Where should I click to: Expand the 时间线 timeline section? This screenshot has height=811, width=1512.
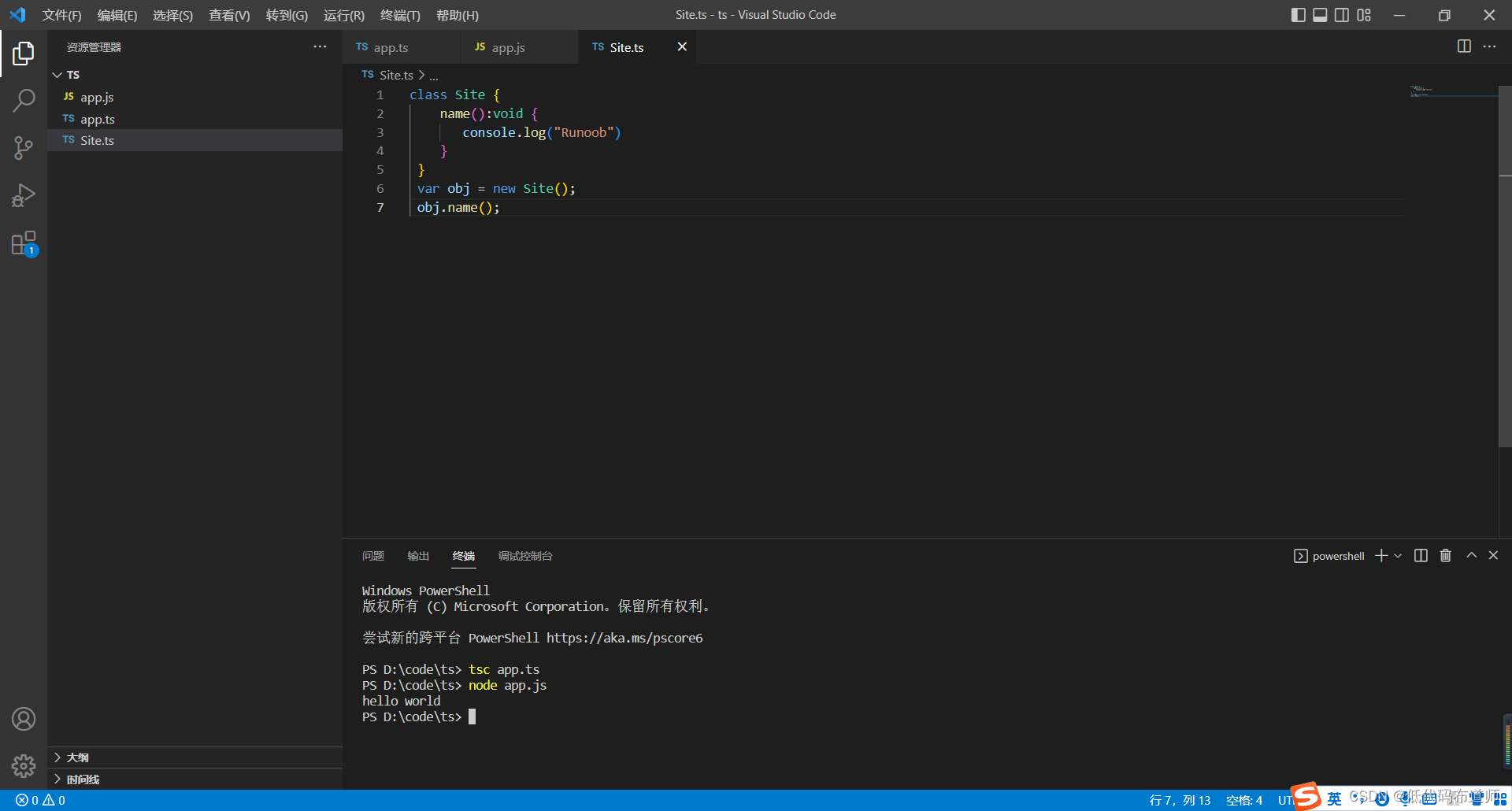[x=195, y=780]
